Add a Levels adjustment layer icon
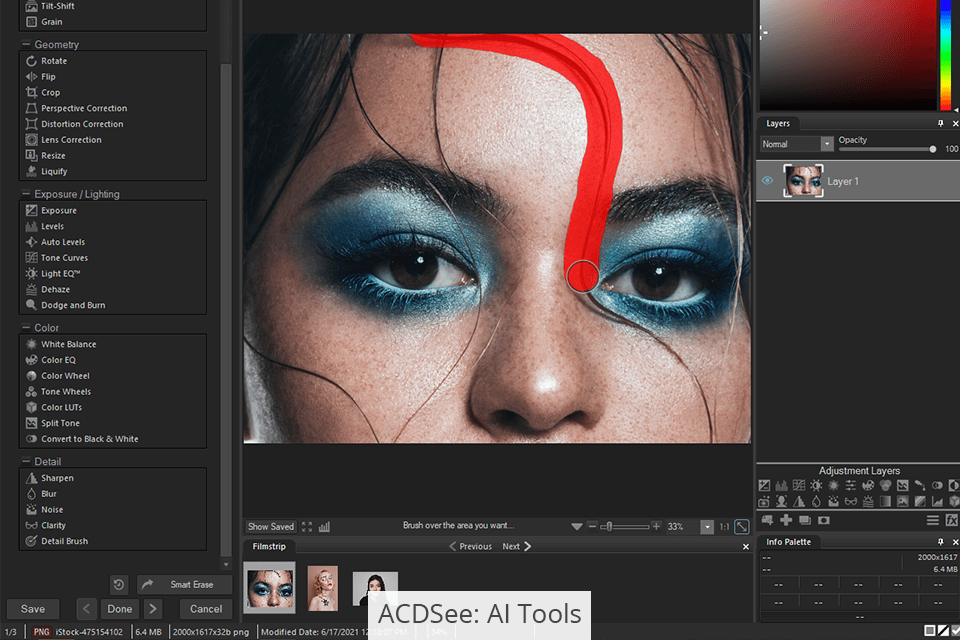Viewport: 960px width, 640px height. tap(781, 486)
